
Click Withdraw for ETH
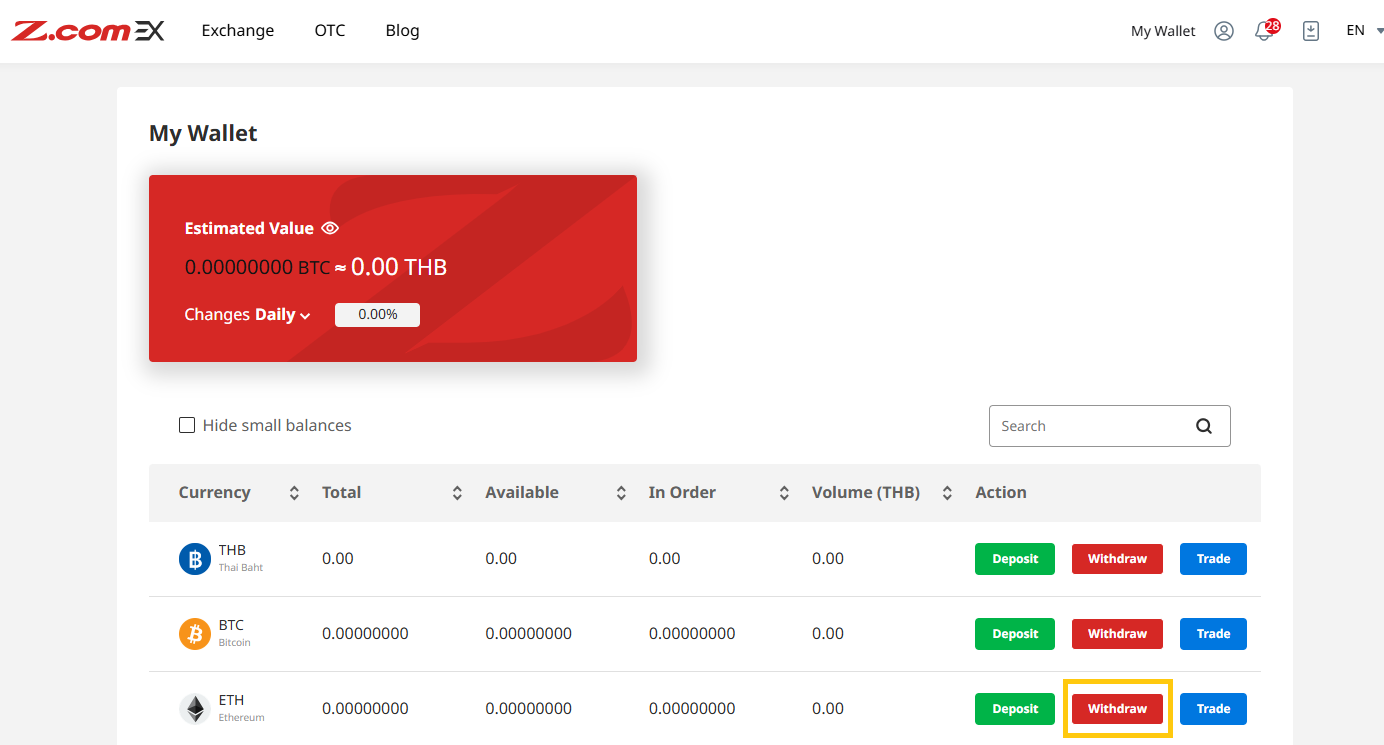(x=1117, y=709)
